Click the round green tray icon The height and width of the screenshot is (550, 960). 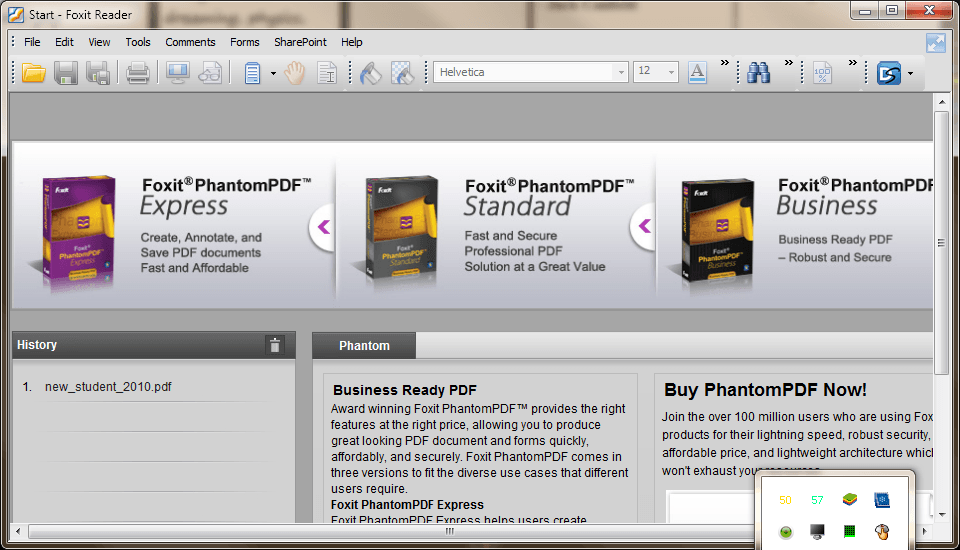coord(786,532)
